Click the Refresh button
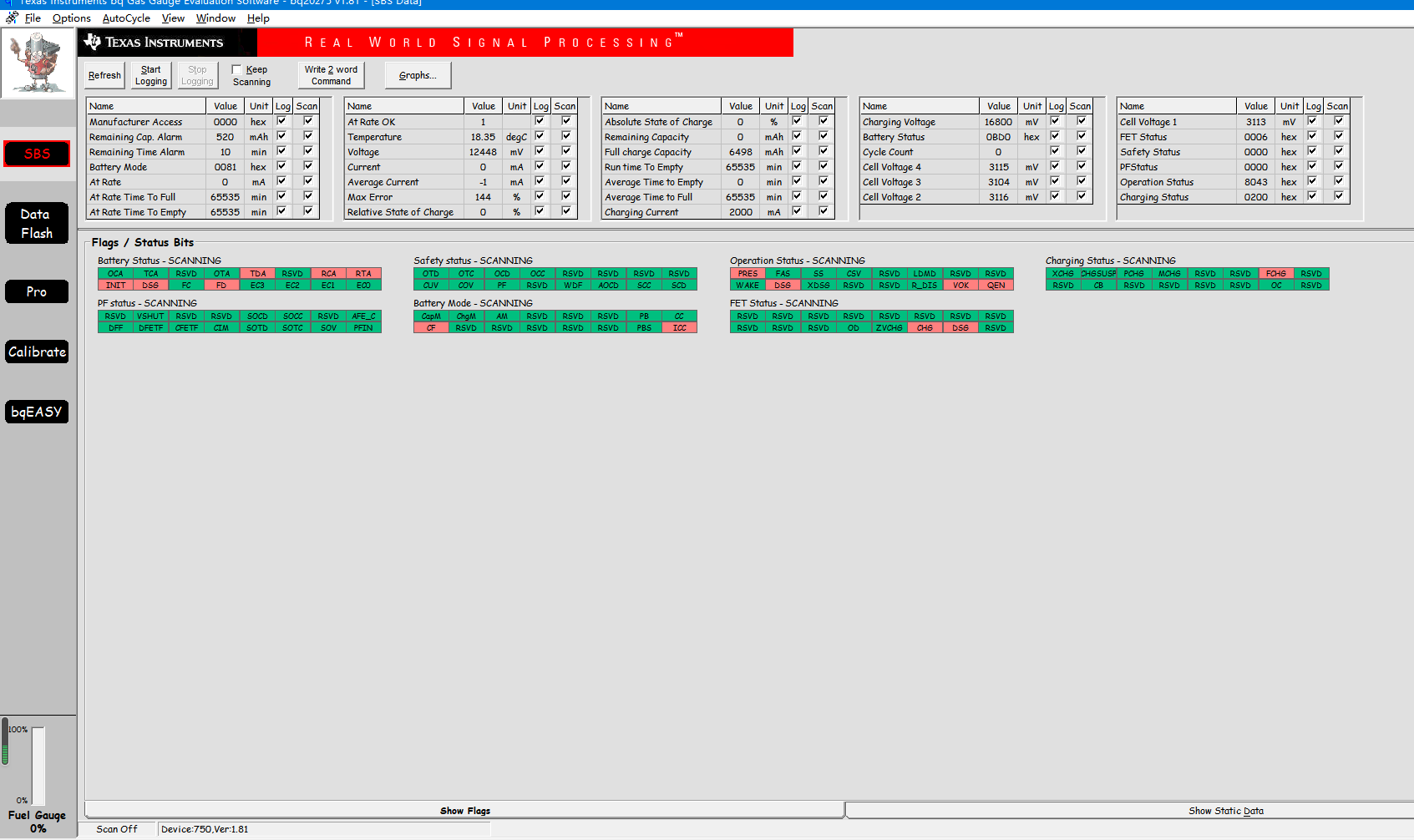 point(104,75)
